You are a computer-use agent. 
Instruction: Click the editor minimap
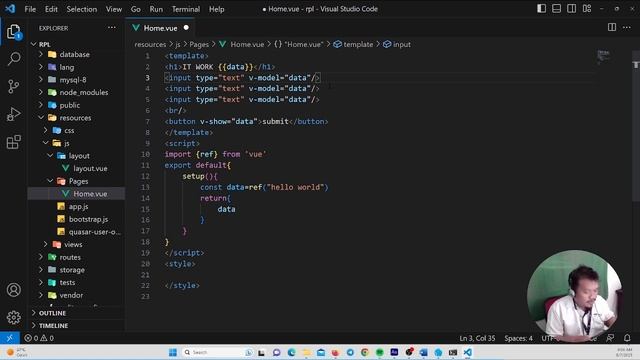click(x=604, y=56)
